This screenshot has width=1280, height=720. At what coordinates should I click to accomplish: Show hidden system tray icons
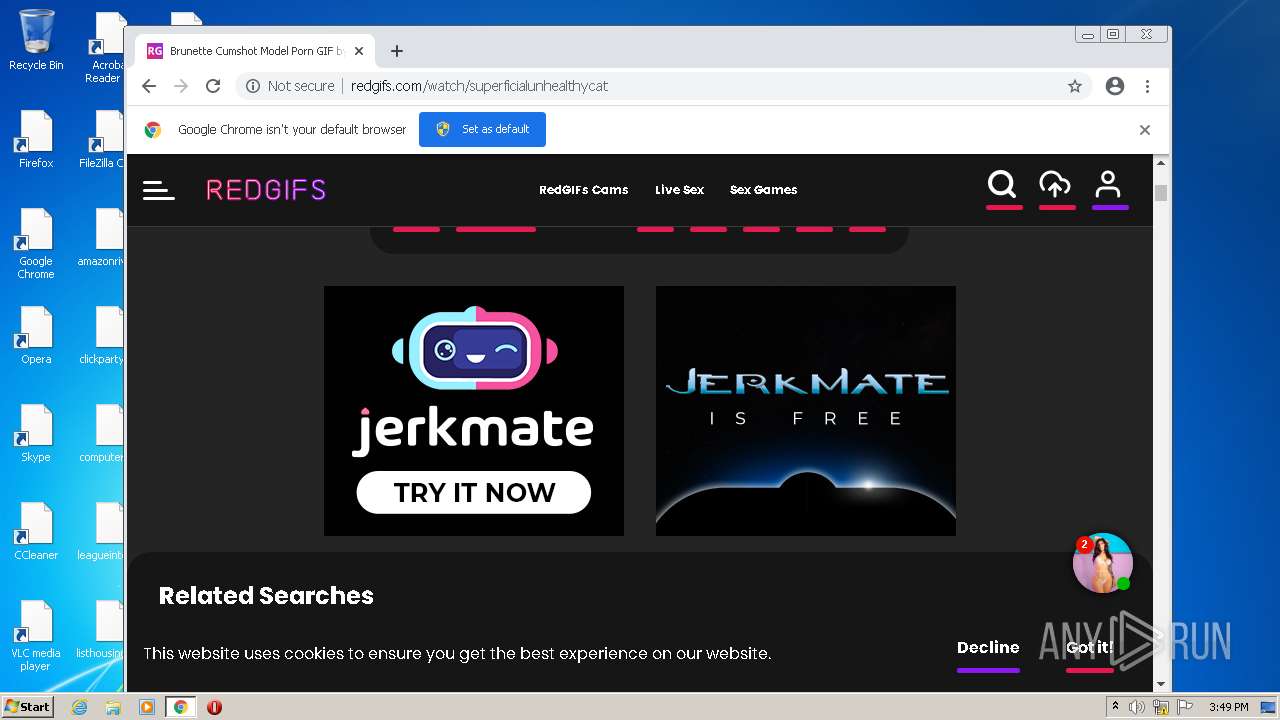(x=1116, y=707)
